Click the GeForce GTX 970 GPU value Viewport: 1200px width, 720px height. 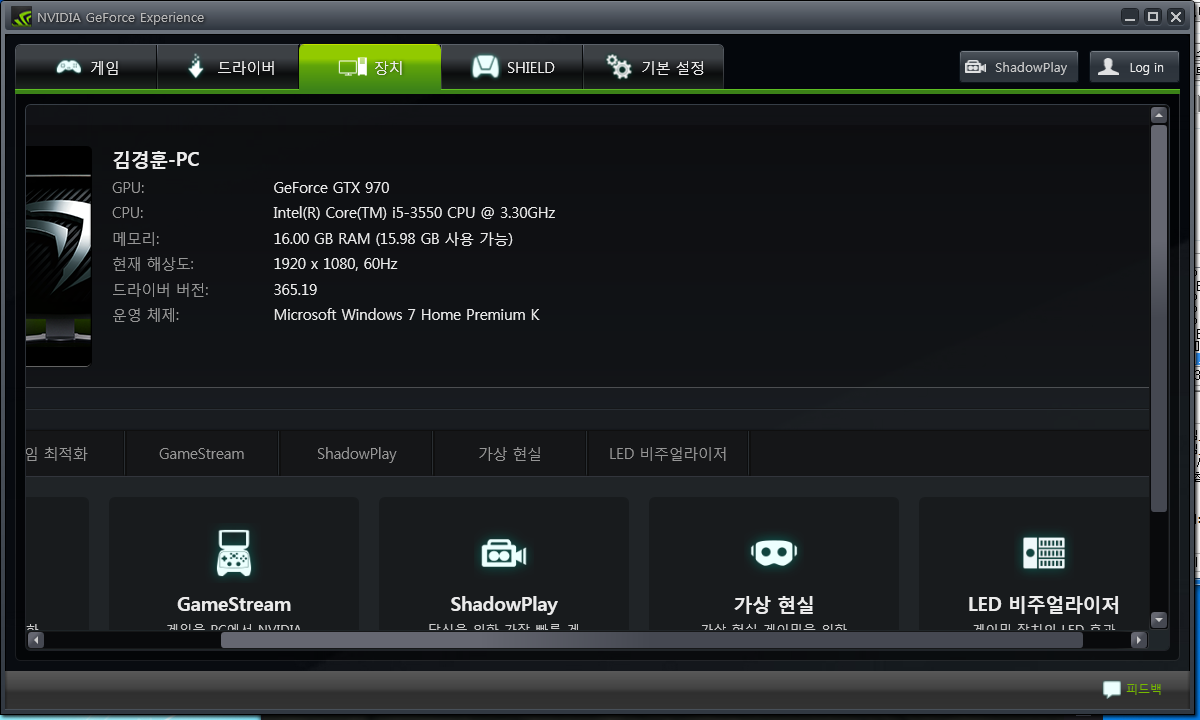tap(331, 188)
